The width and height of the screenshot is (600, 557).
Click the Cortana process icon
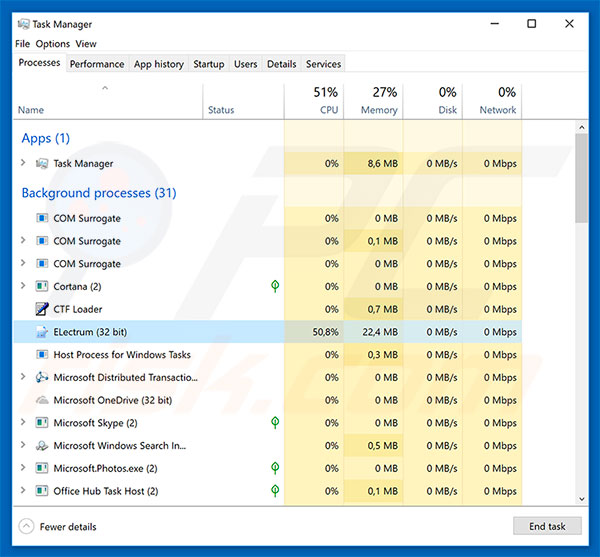[42, 286]
